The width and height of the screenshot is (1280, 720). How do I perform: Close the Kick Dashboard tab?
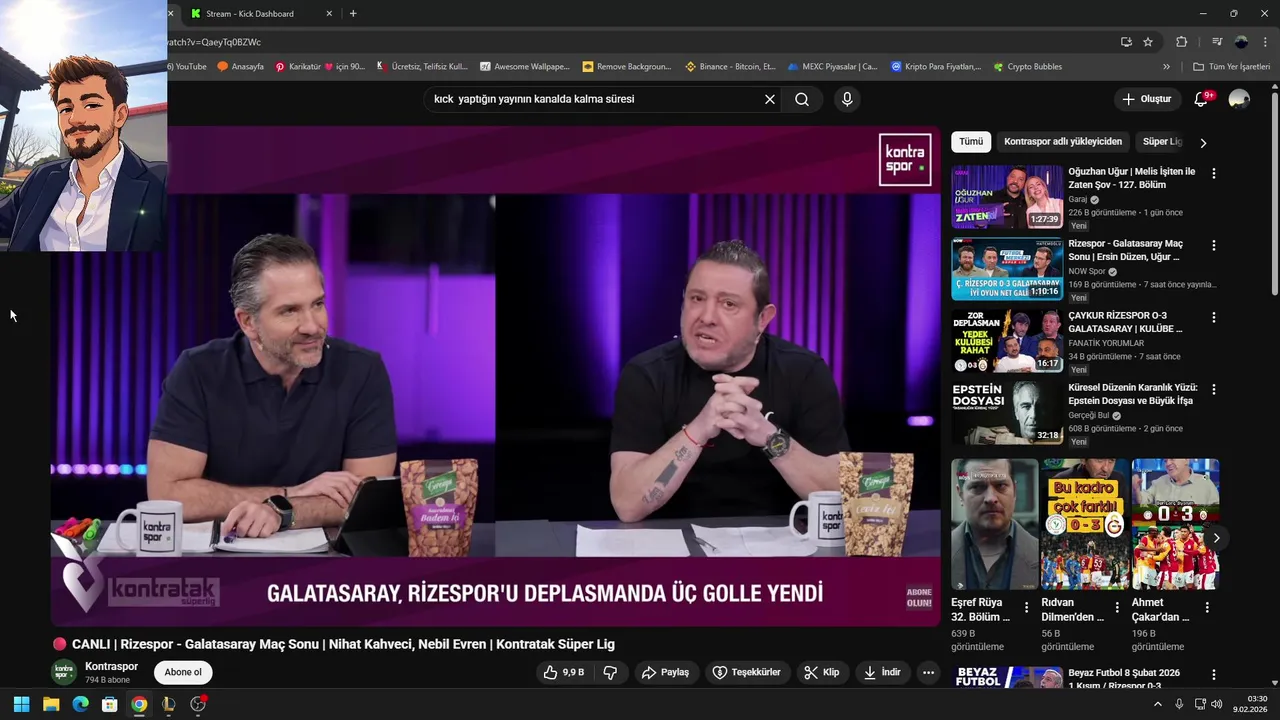(x=329, y=14)
